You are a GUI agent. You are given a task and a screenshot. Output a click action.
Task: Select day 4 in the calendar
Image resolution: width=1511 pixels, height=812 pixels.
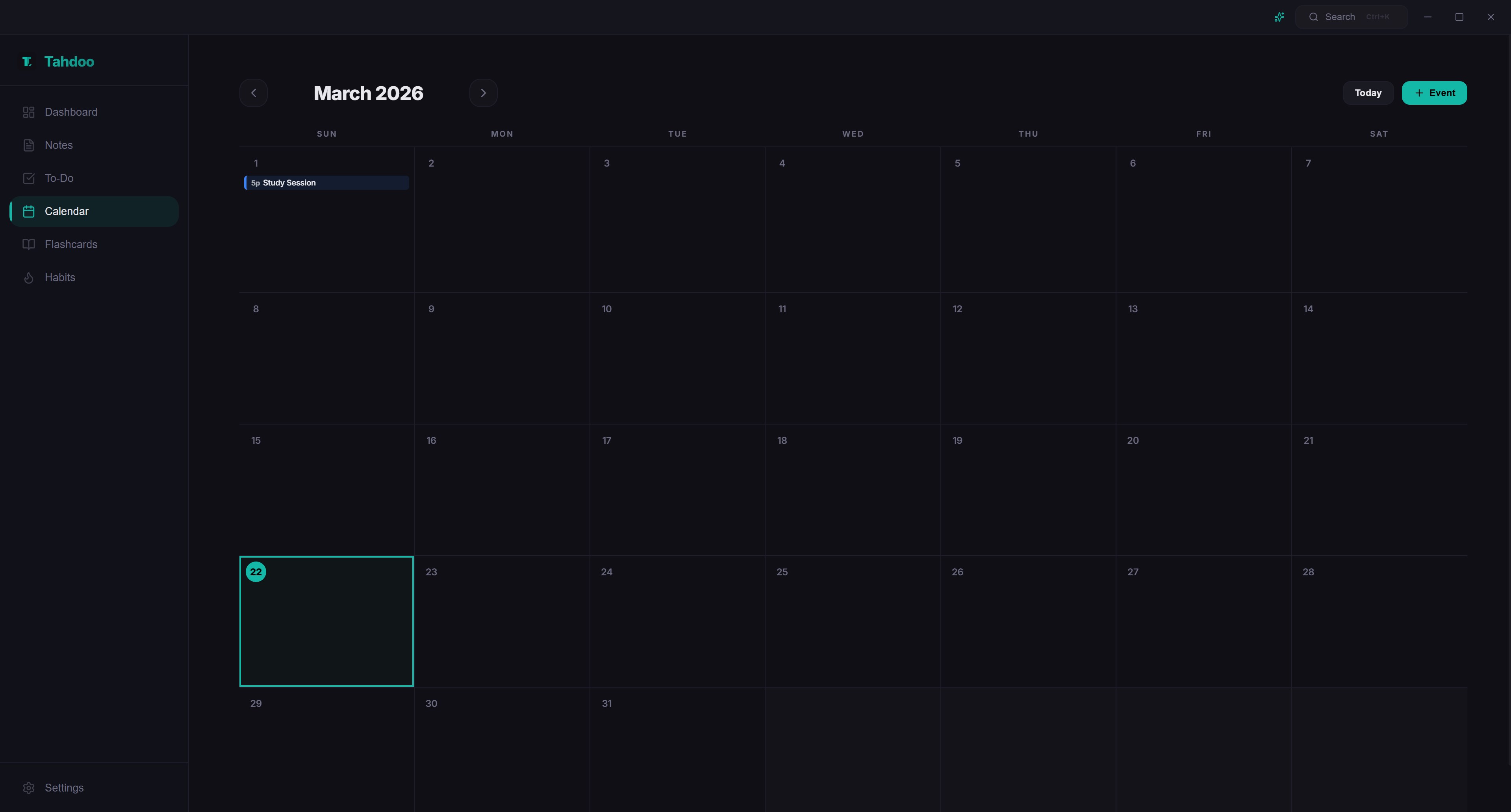852,219
